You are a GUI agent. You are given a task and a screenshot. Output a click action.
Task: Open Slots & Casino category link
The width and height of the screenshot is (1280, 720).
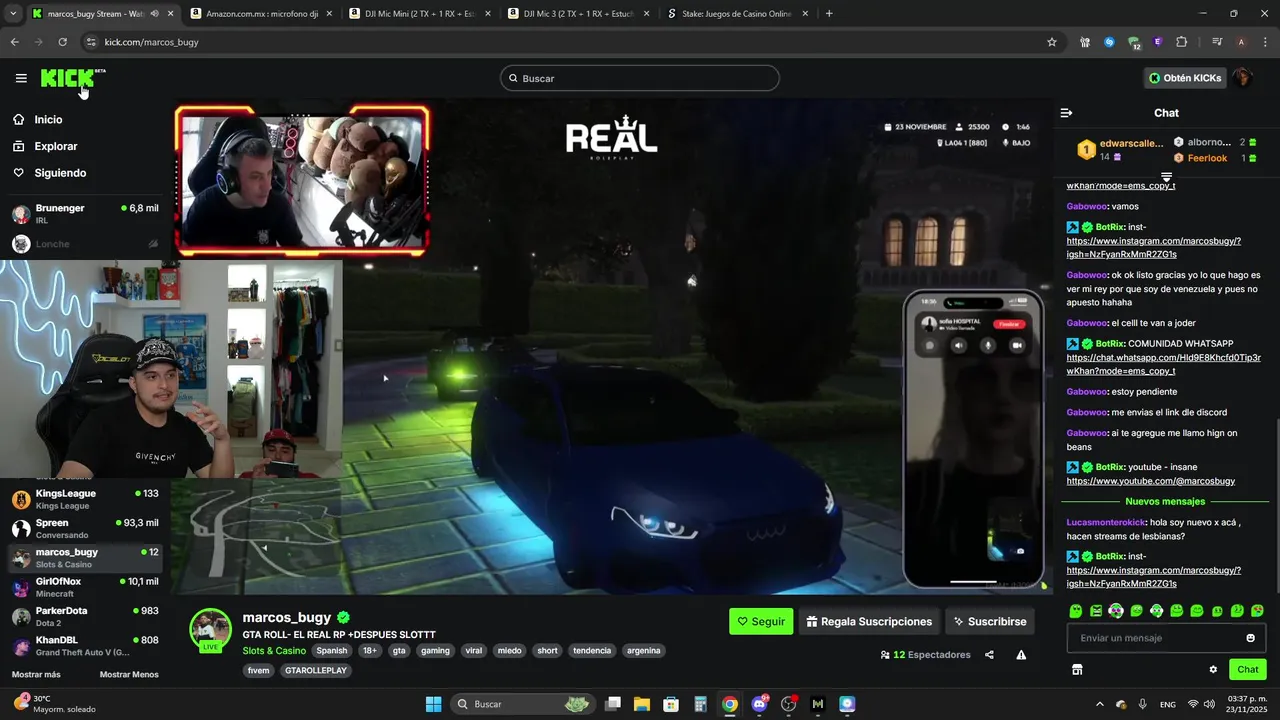click(x=274, y=651)
